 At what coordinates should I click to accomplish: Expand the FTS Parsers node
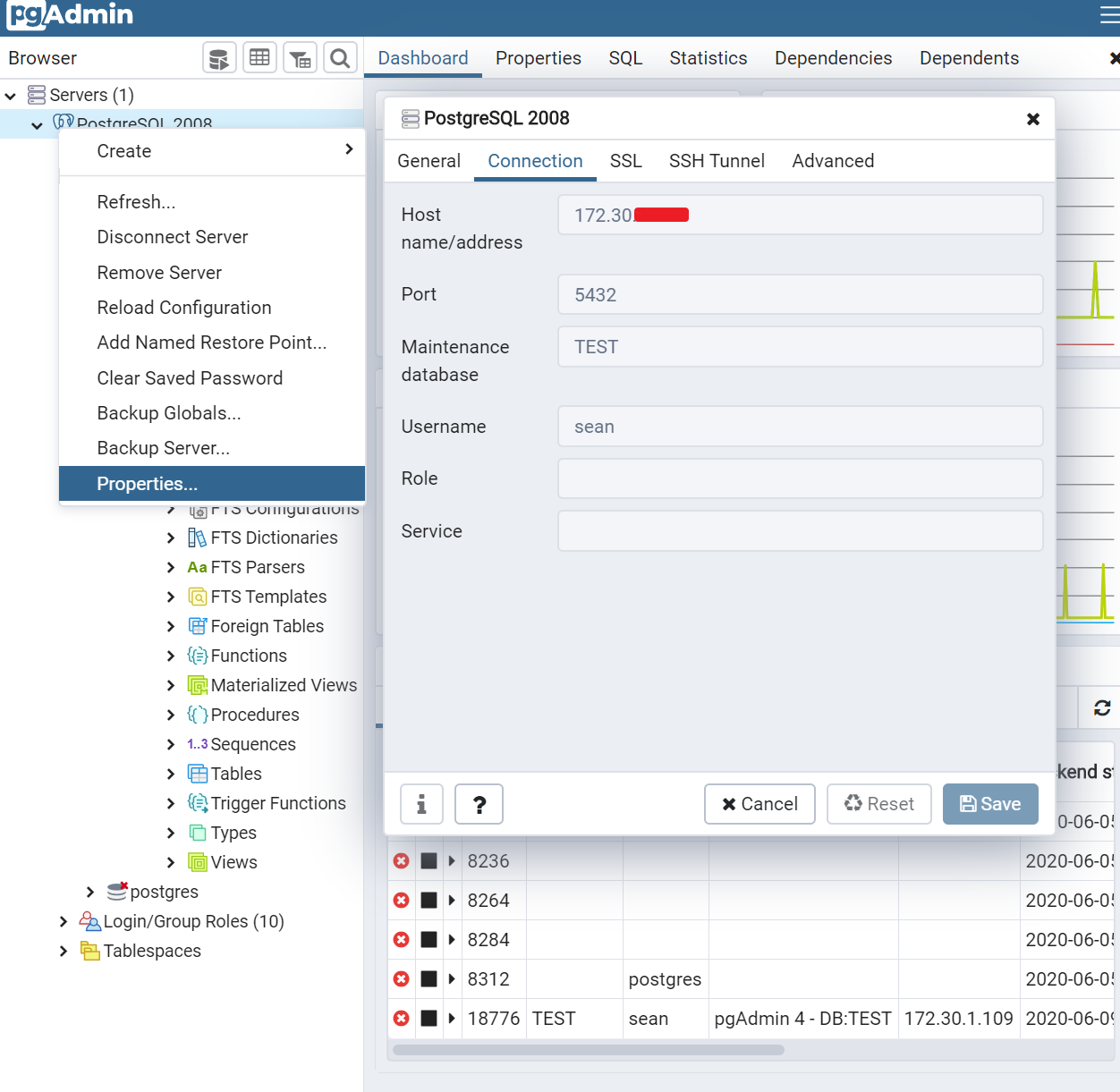(x=171, y=567)
